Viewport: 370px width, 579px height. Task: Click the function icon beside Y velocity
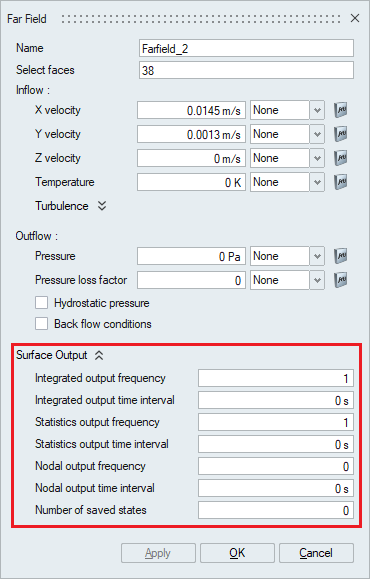340,134
